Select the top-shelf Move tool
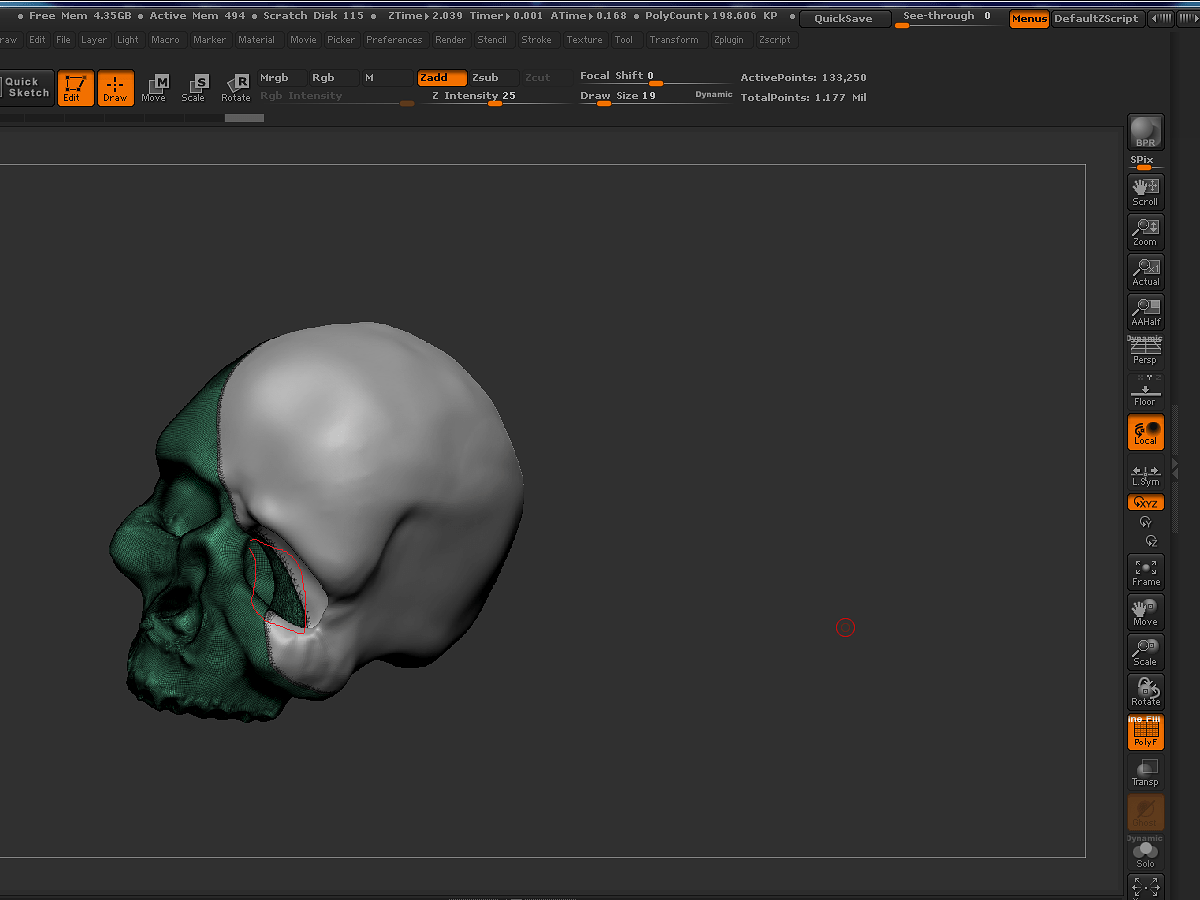The image size is (1200, 900). 154,88
